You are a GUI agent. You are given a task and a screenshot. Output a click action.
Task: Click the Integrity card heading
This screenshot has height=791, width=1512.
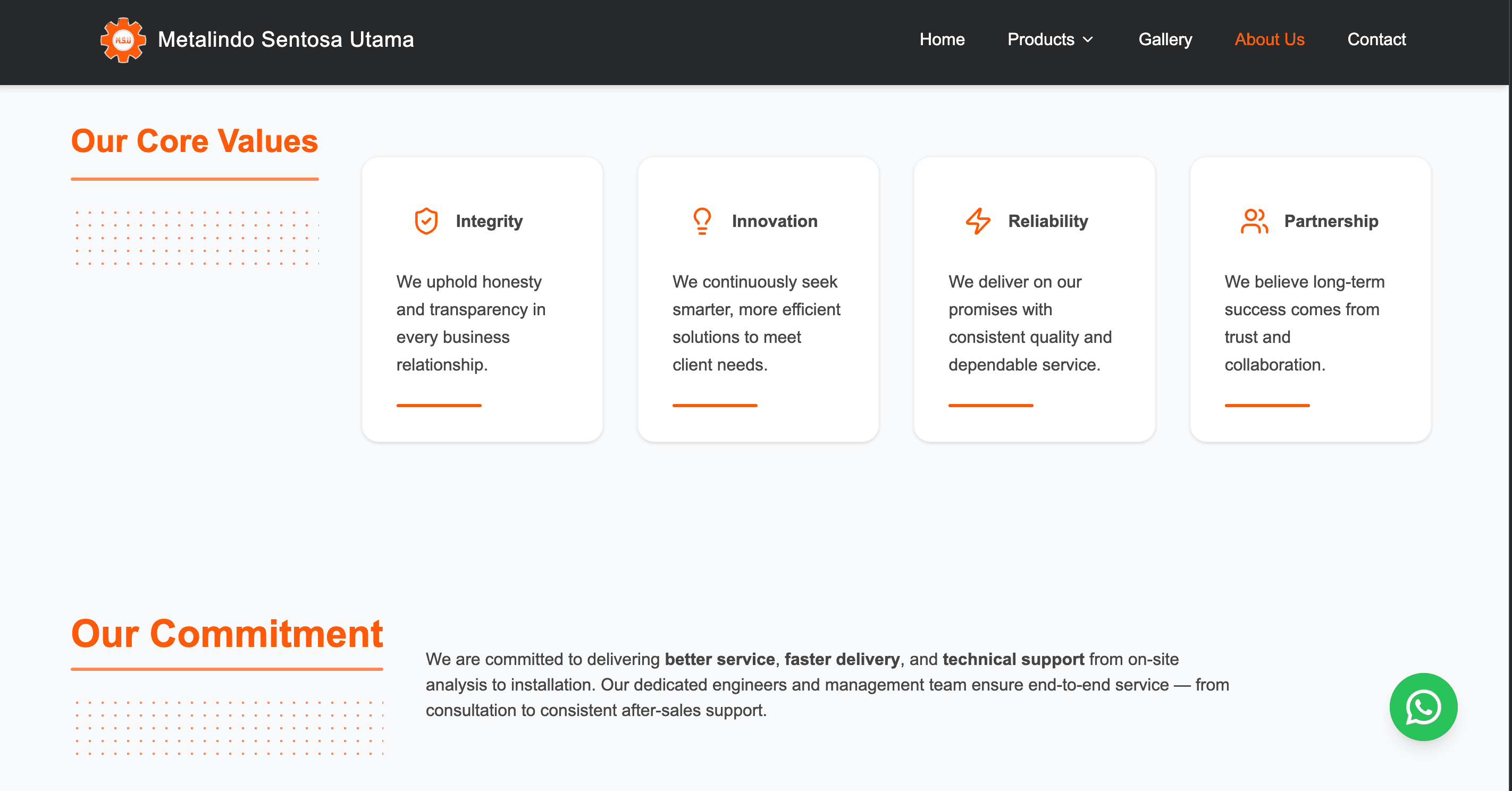(x=489, y=221)
